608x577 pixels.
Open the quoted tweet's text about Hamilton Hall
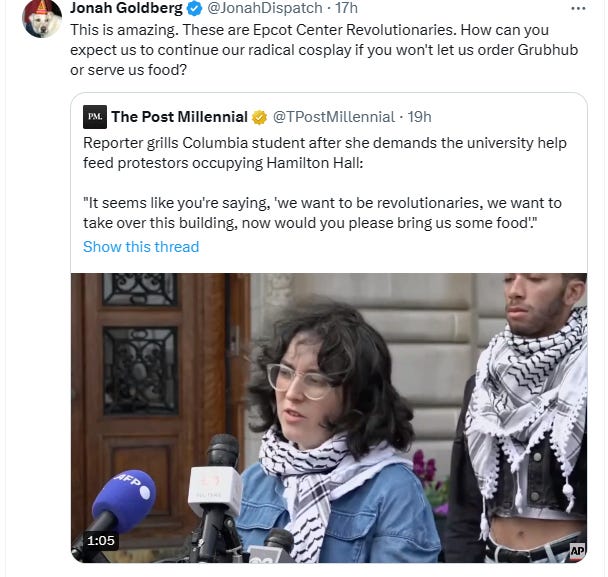[325, 153]
